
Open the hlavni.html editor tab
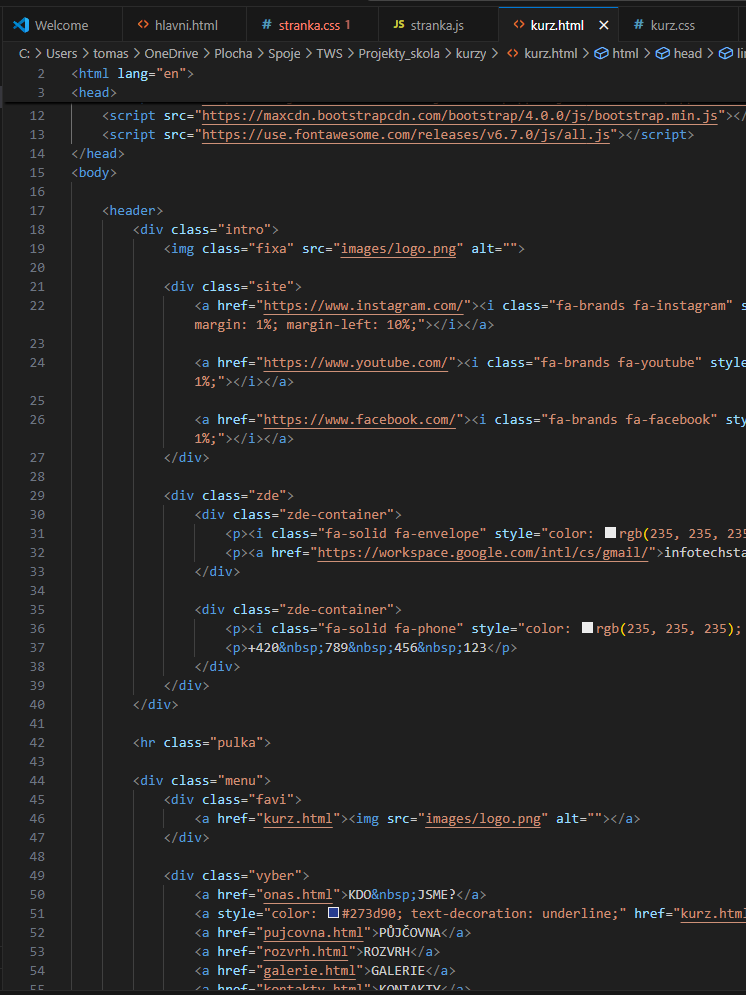(186, 25)
